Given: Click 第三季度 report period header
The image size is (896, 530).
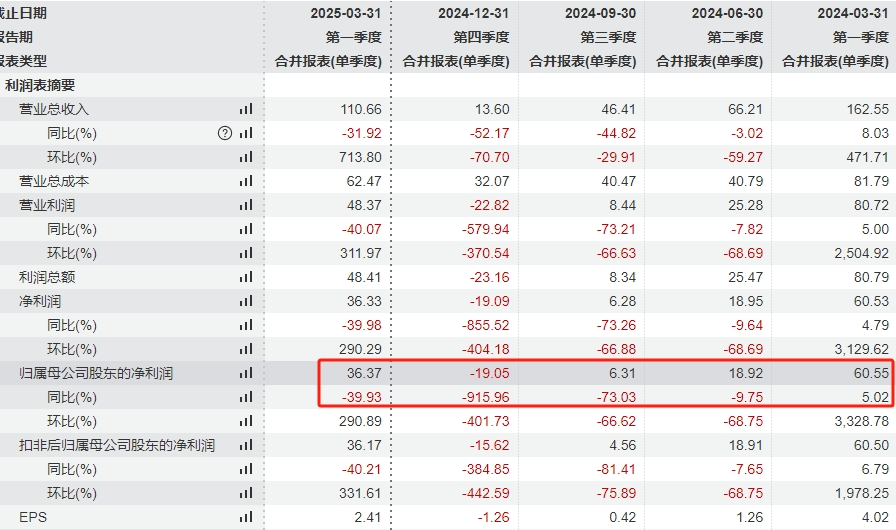Looking at the screenshot, I should pyautogui.click(x=608, y=37).
